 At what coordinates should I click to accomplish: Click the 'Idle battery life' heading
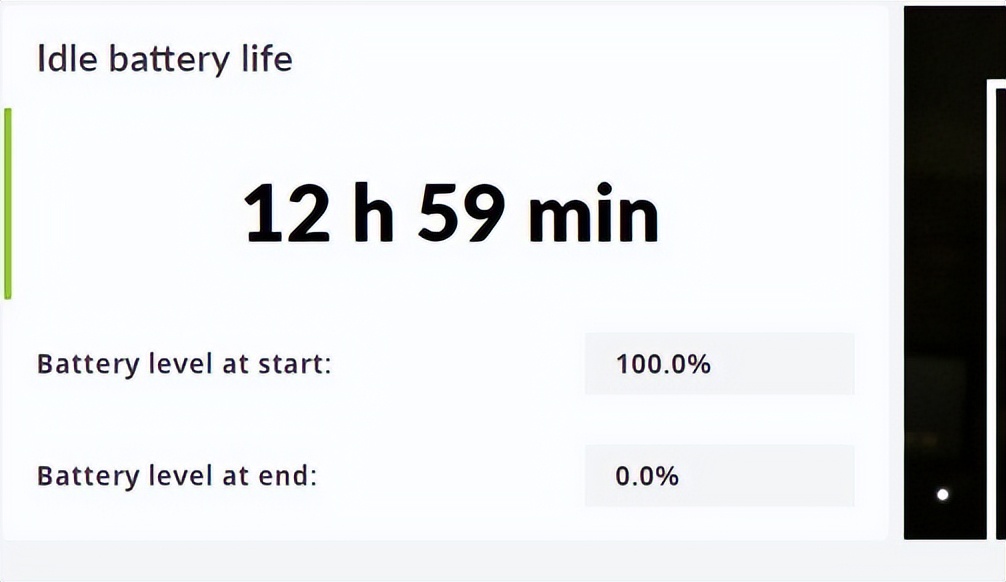165,59
